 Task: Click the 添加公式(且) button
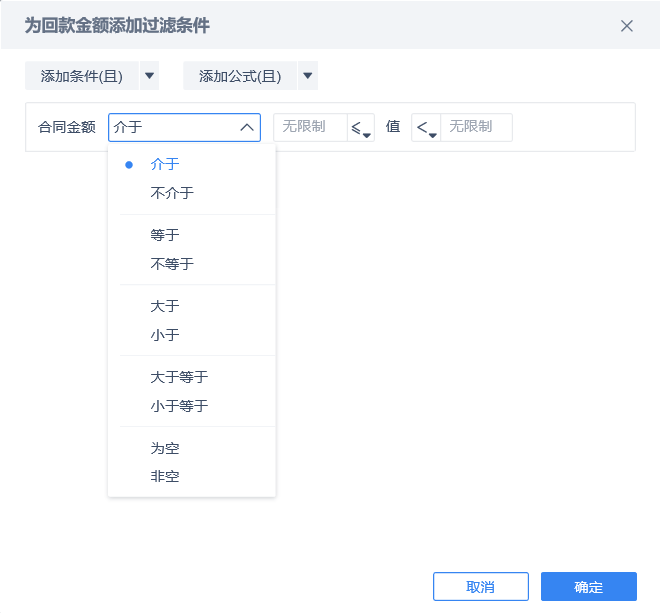(x=240, y=76)
